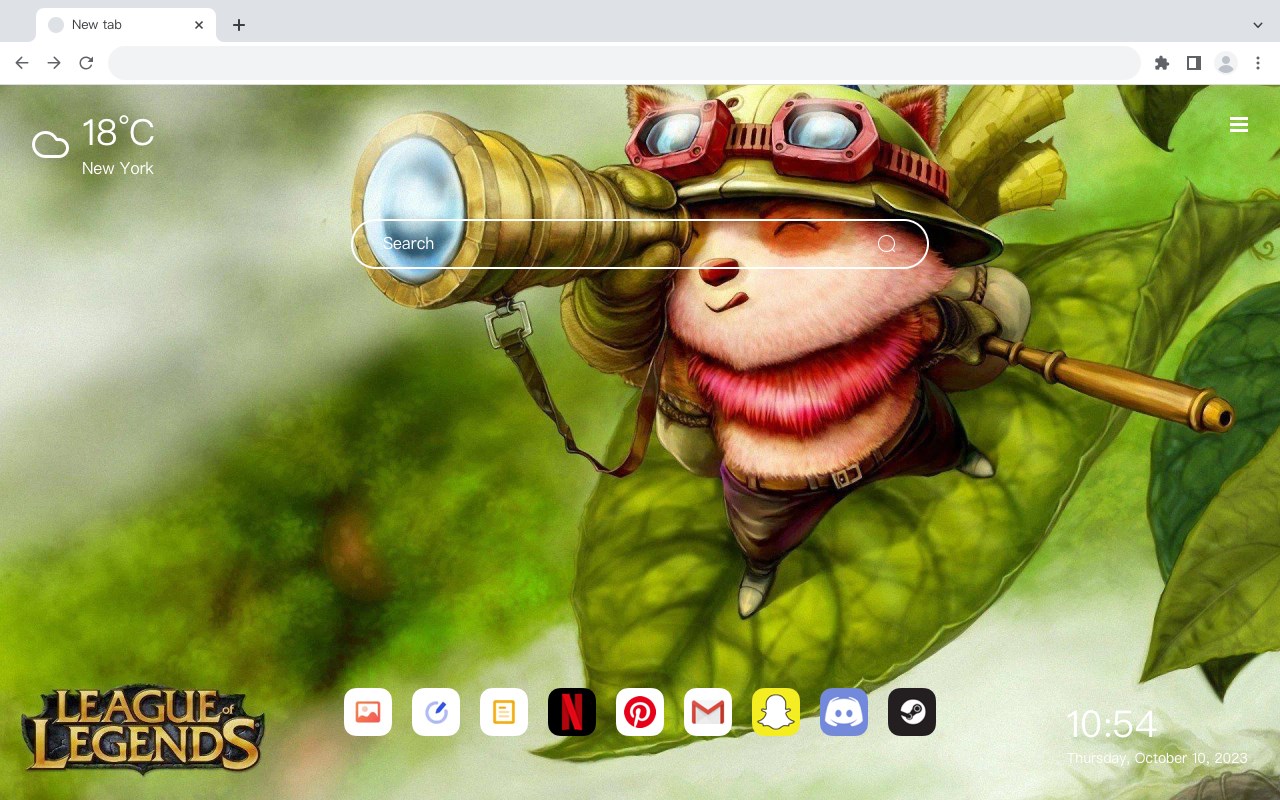Image resolution: width=1280 pixels, height=800 pixels.
Task: Reload the current page
Action: pos(86,63)
